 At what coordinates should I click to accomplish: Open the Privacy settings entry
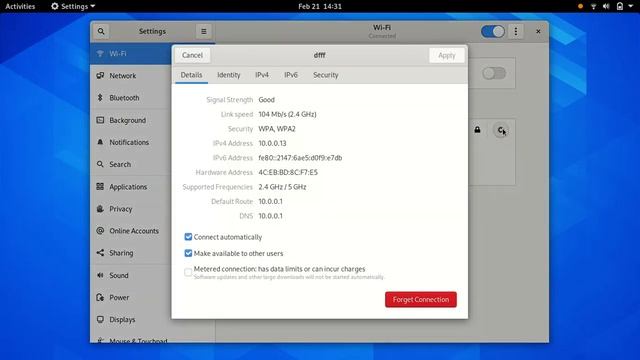point(132,209)
